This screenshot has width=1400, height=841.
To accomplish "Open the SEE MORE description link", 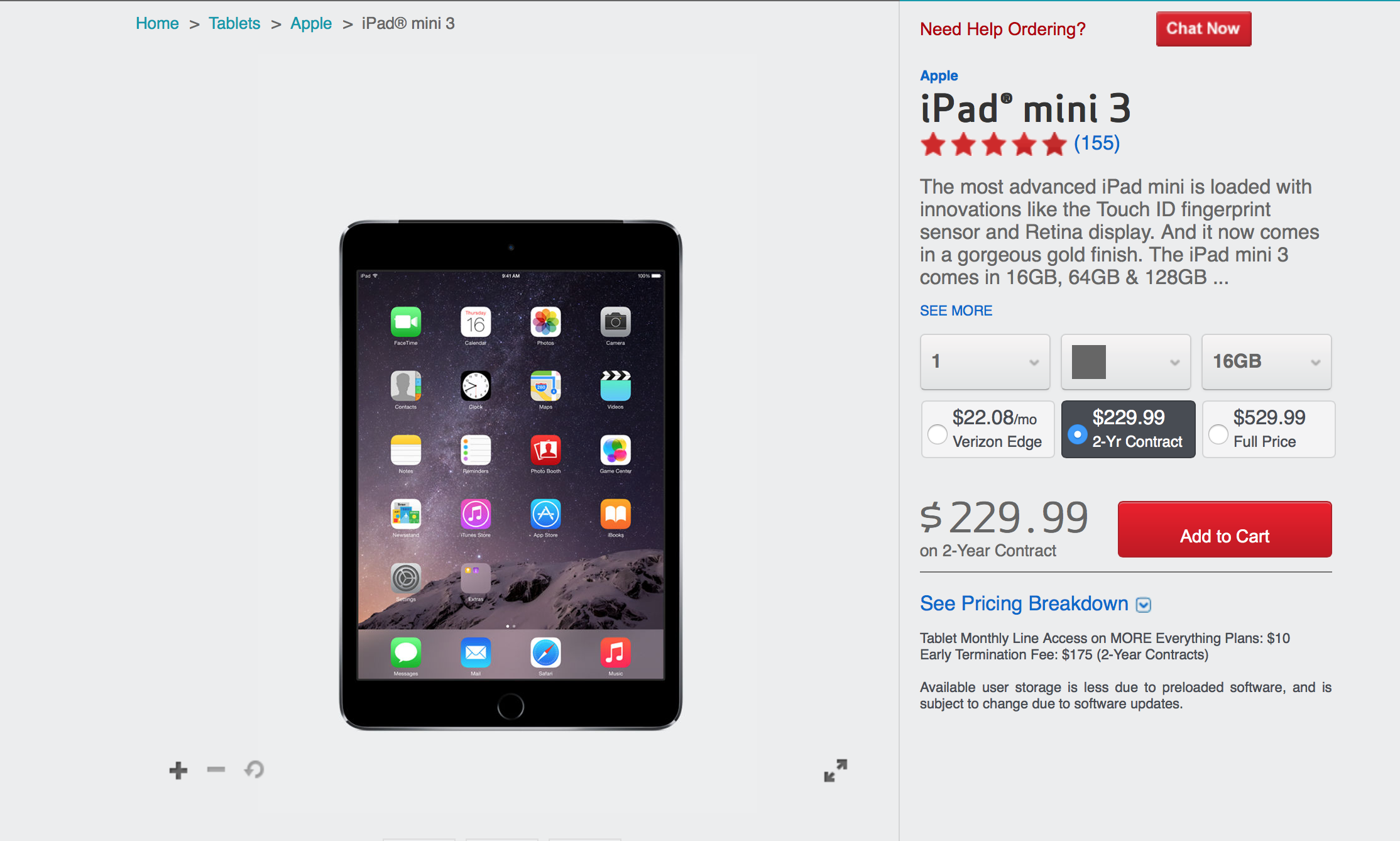I will [956, 311].
